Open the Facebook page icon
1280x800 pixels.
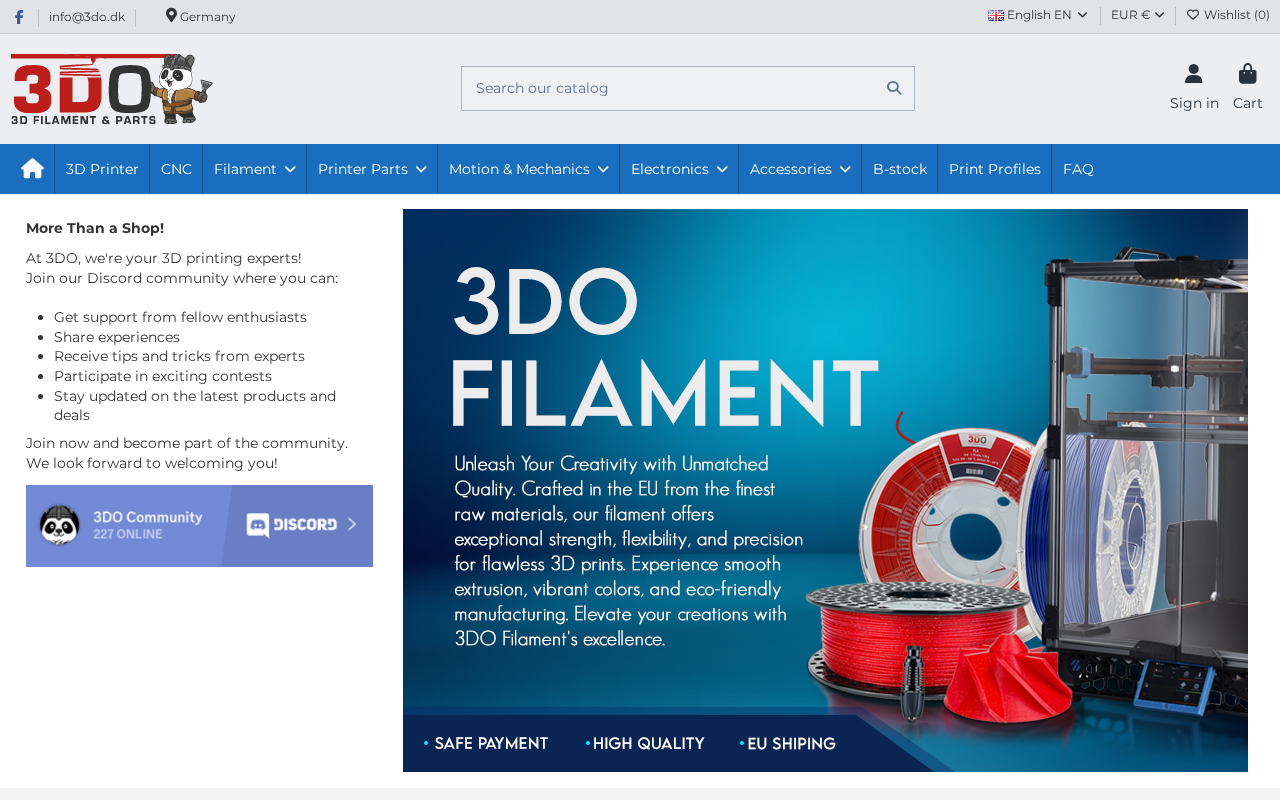coord(18,17)
